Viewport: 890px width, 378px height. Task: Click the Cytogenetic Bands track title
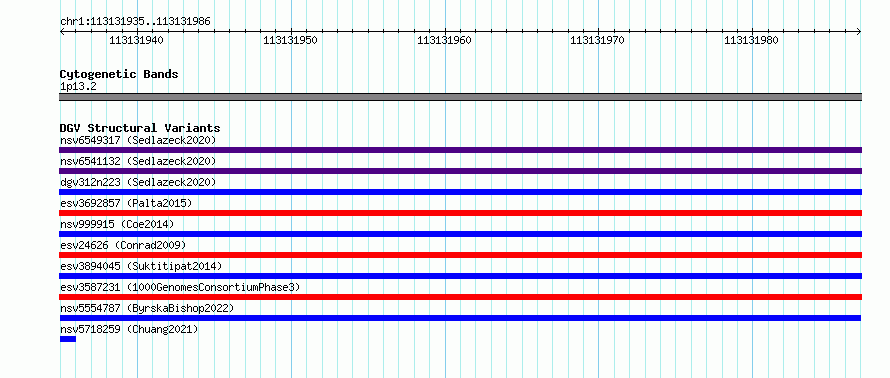click(119, 74)
